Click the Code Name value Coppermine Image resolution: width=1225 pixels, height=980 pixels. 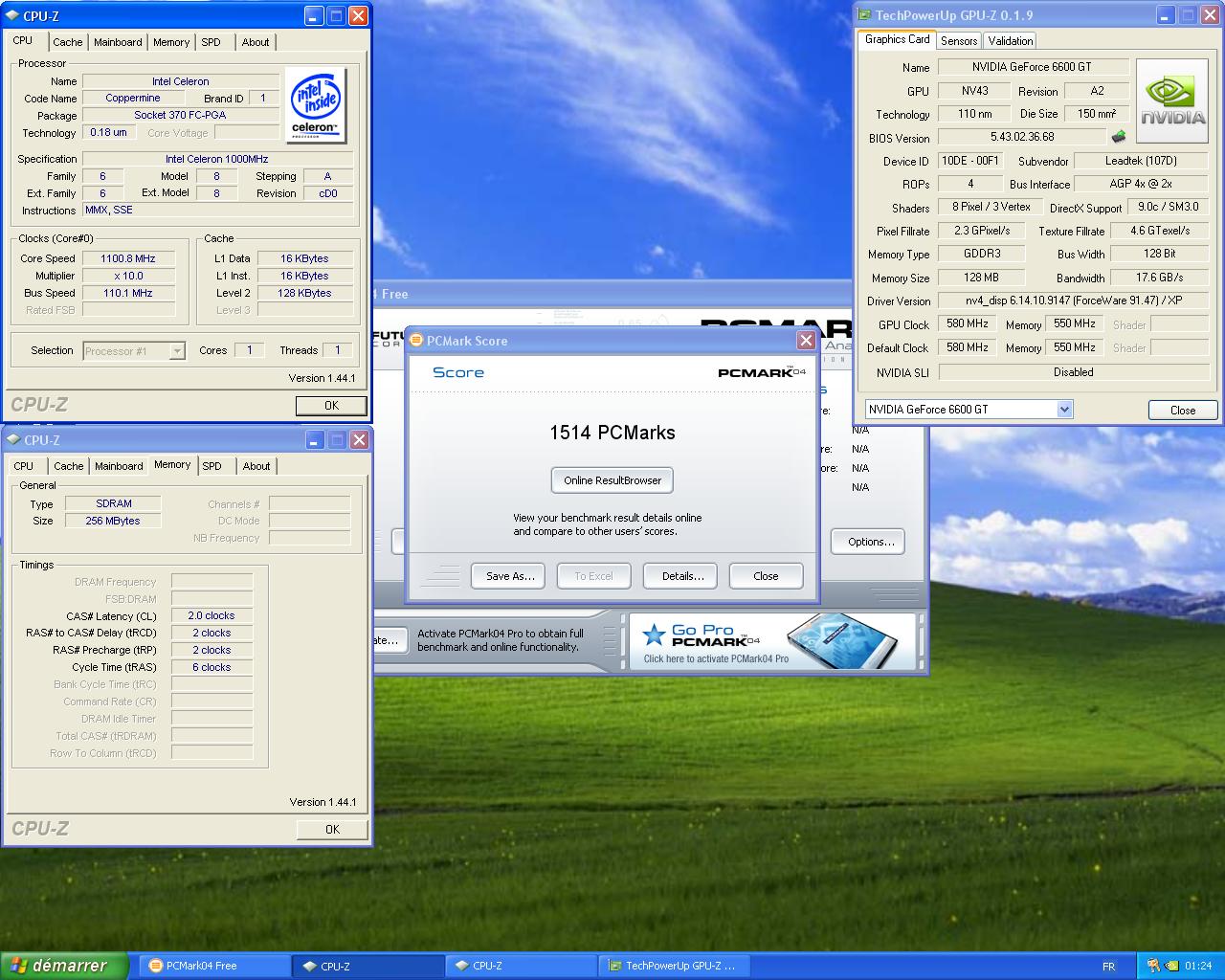(133, 98)
